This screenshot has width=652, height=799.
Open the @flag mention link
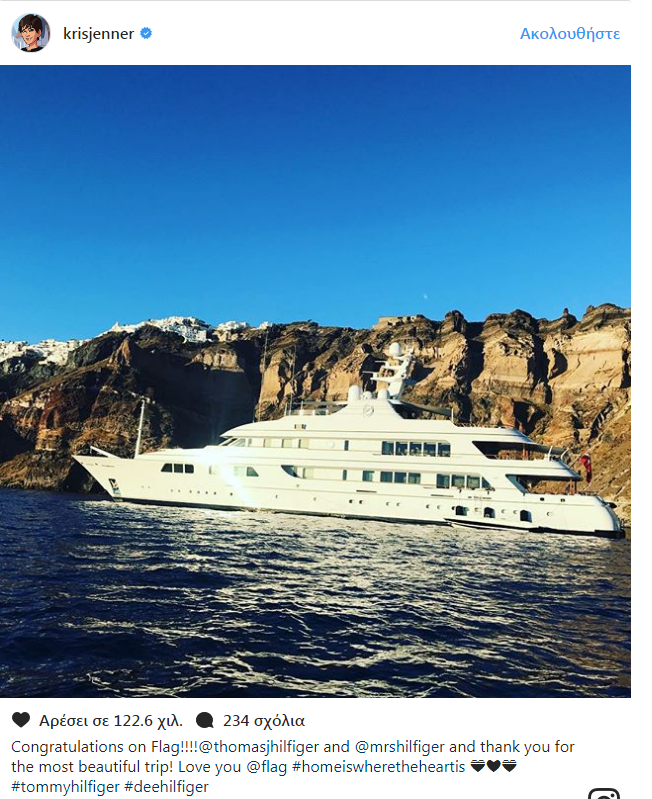(x=266, y=767)
